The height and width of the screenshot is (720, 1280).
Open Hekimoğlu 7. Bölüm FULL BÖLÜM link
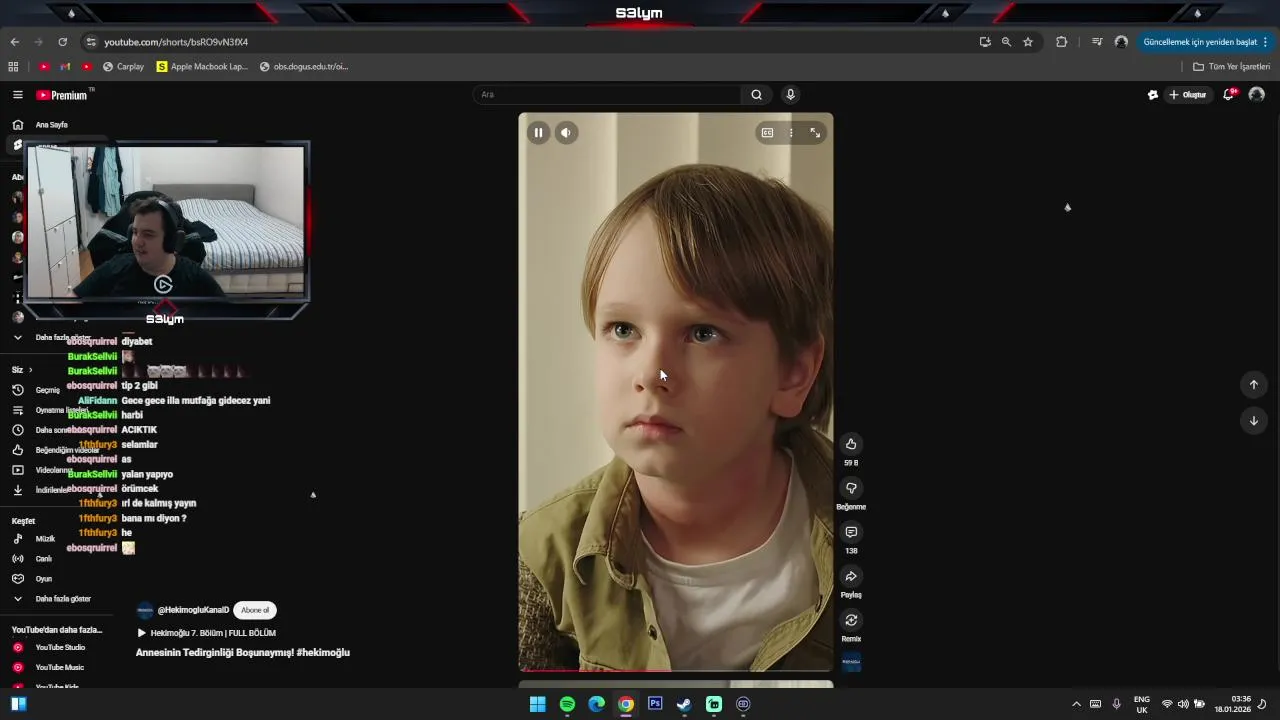click(206, 633)
